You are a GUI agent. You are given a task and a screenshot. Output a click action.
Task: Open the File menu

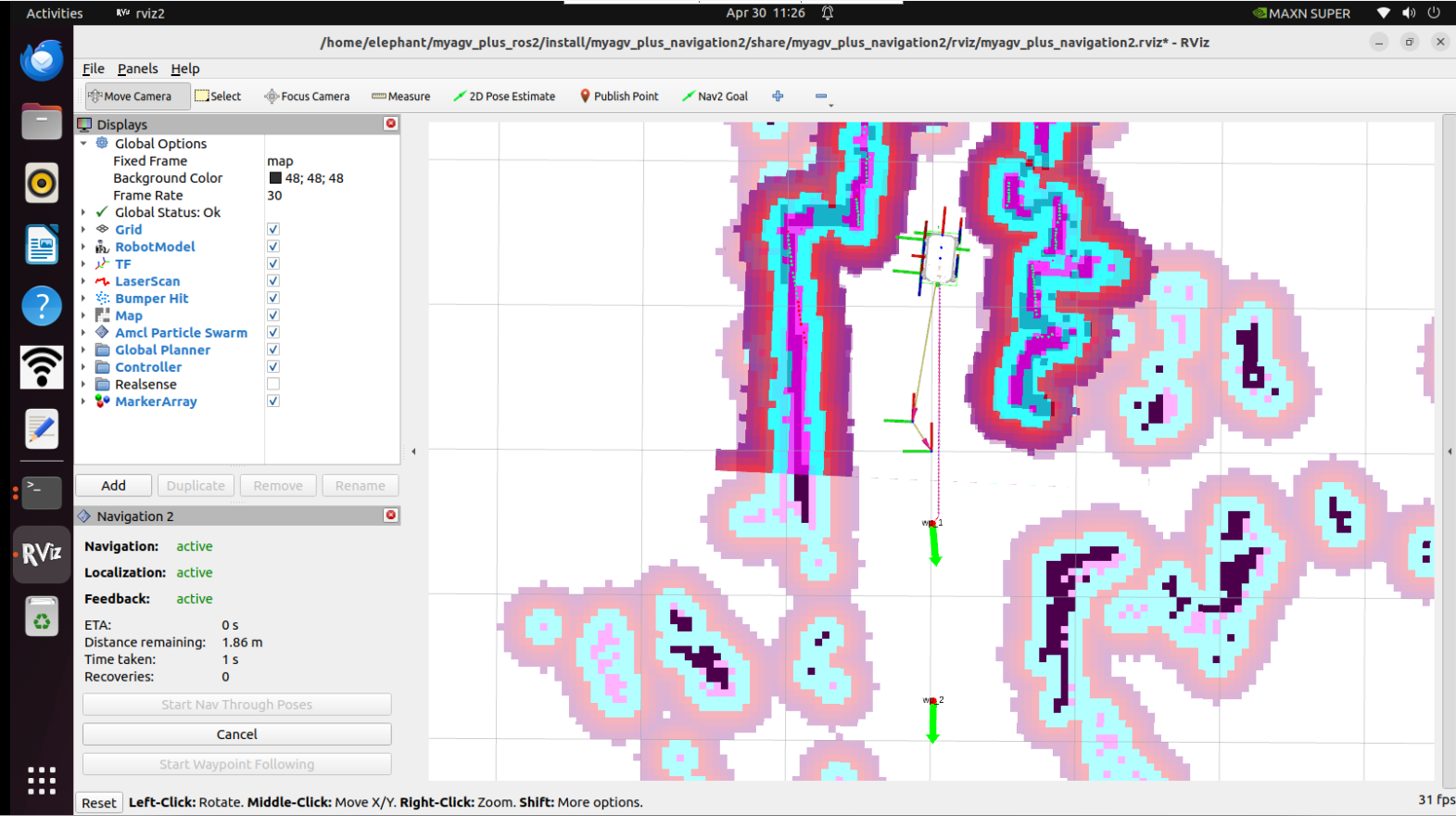pyautogui.click(x=93, y=69)
